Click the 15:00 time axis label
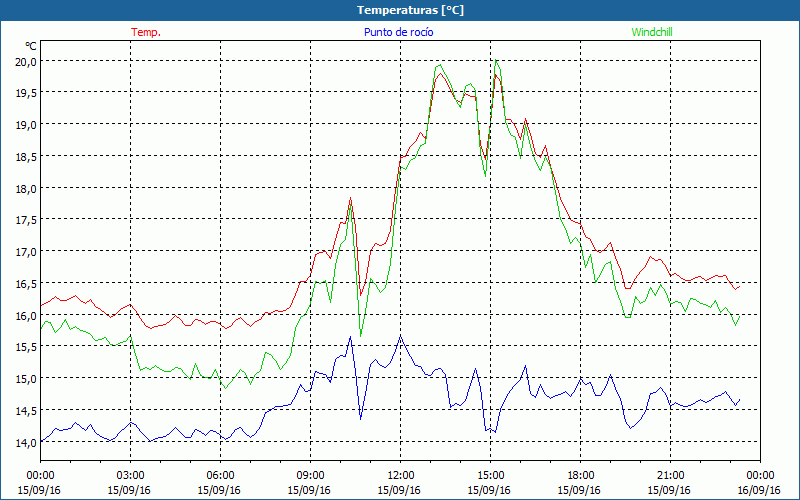The image size is (800, 500). (x=490, y=475)
